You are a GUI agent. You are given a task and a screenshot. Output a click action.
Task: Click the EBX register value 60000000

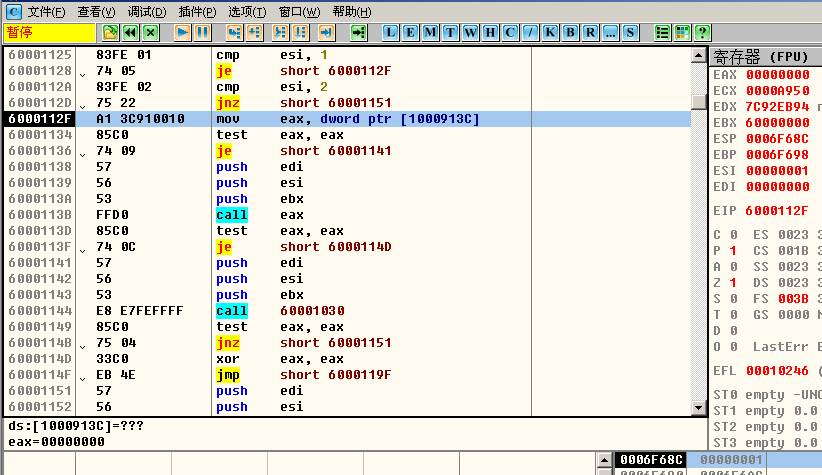tap(778, 123)
